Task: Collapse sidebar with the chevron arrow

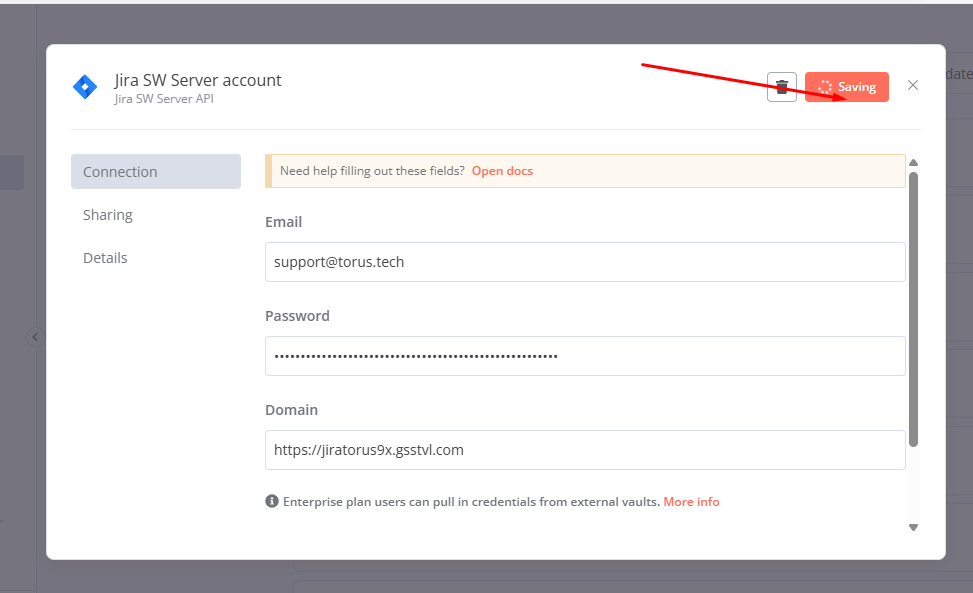Action: pos(35,337)
